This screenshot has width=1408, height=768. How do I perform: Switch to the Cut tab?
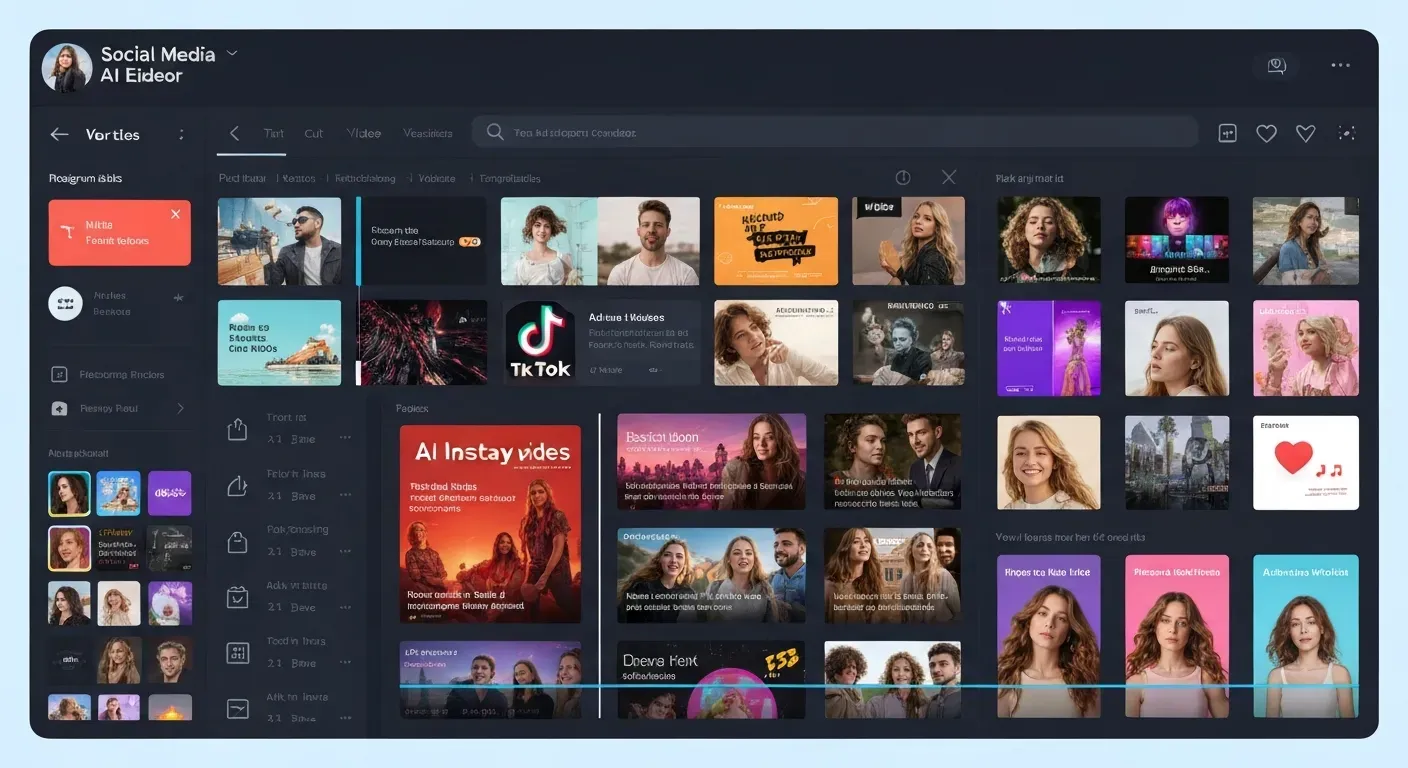313,133
